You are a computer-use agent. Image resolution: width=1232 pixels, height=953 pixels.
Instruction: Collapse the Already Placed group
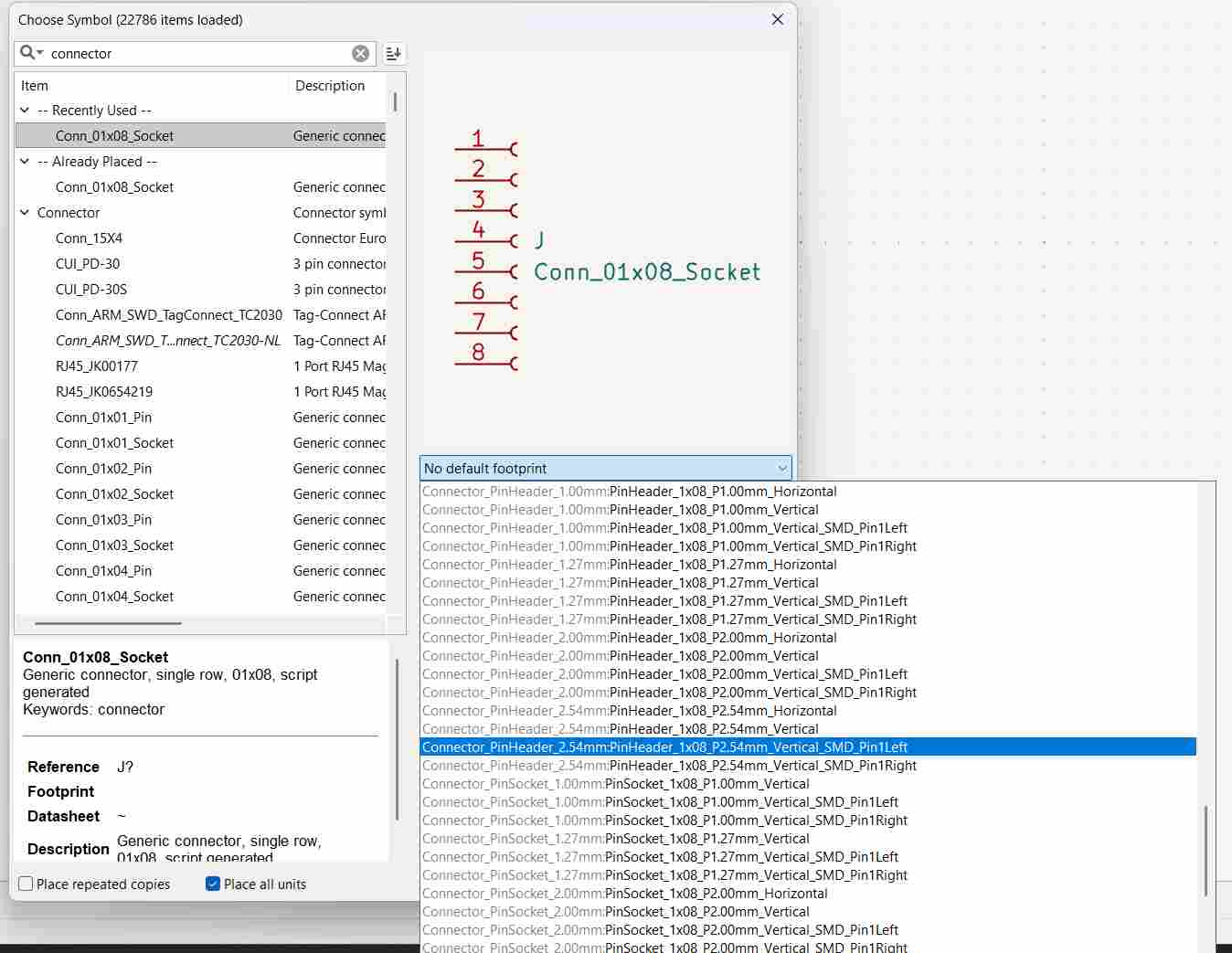point(25,162)
